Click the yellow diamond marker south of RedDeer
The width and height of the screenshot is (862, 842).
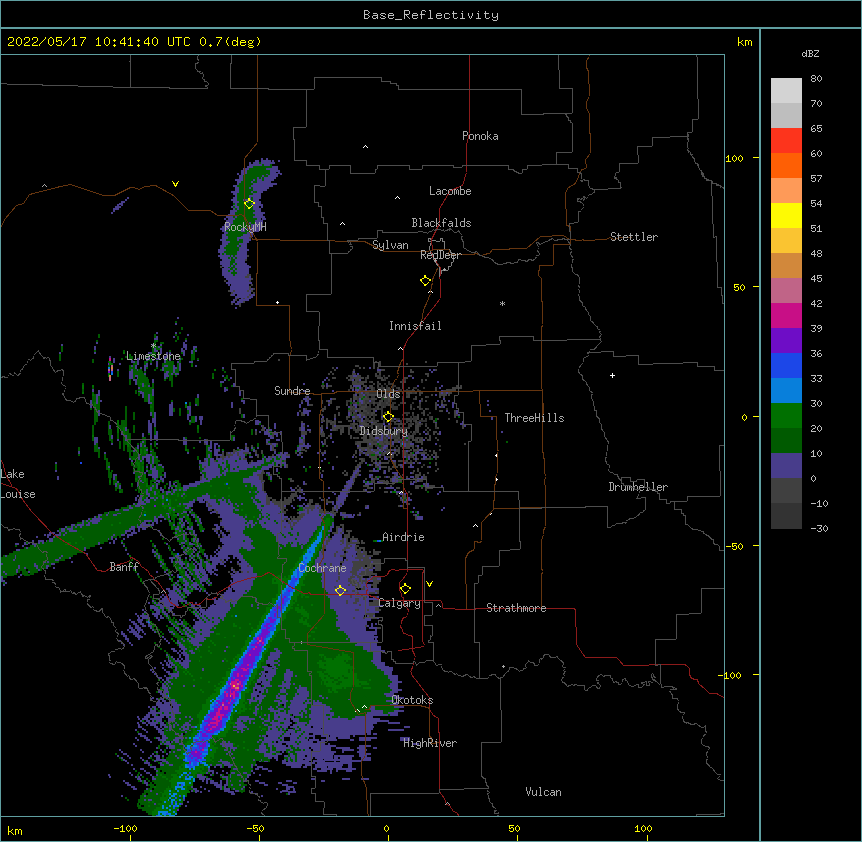coord(426,281)
